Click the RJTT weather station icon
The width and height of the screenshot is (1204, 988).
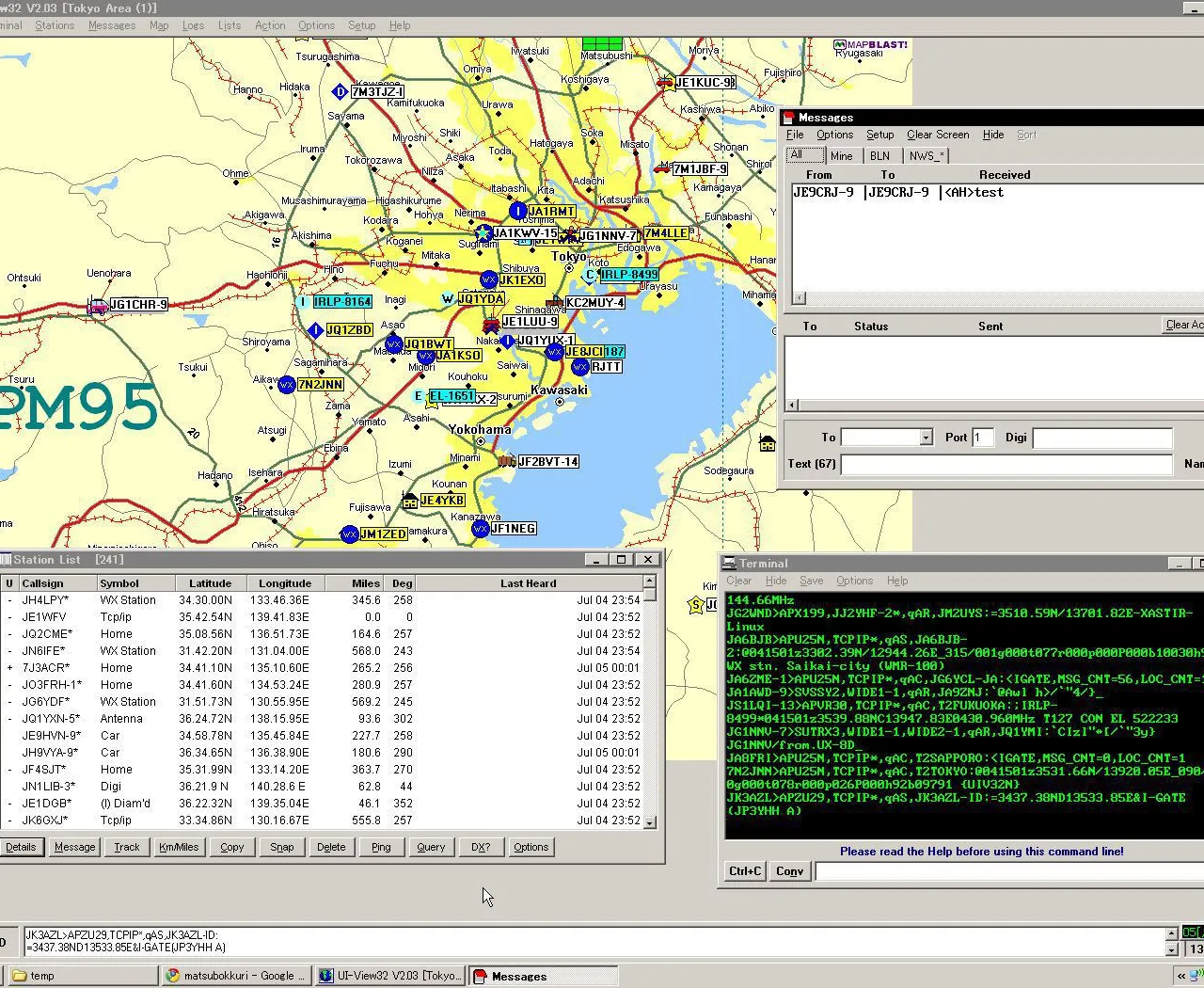point(580,367)
